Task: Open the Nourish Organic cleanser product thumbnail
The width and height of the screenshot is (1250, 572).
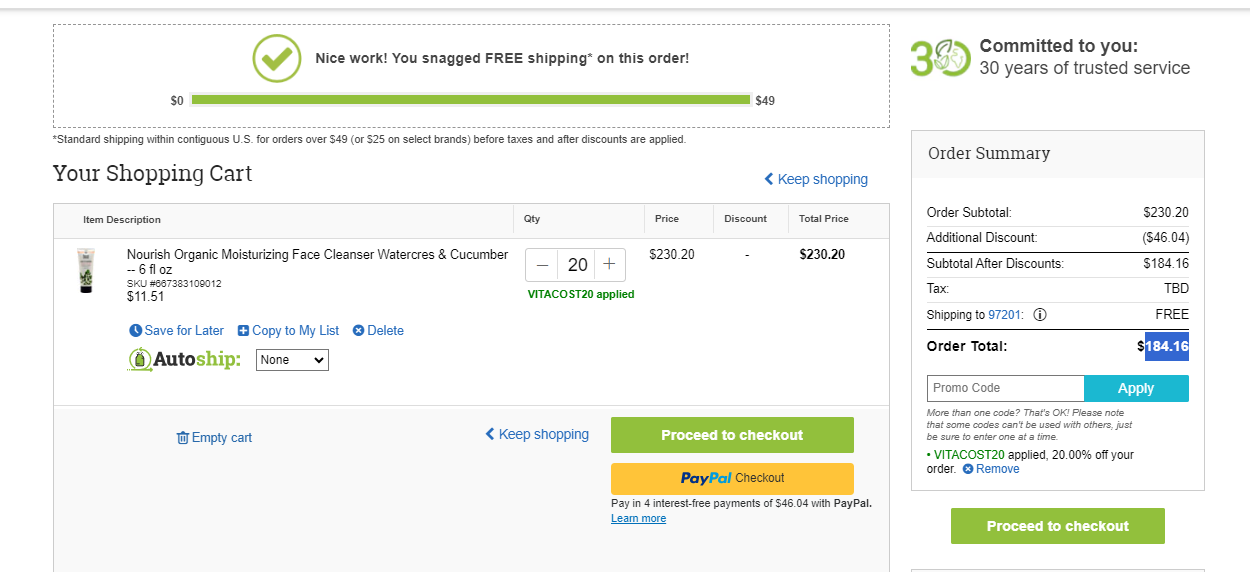Action: pyautogui.click(x=85, y=271)
